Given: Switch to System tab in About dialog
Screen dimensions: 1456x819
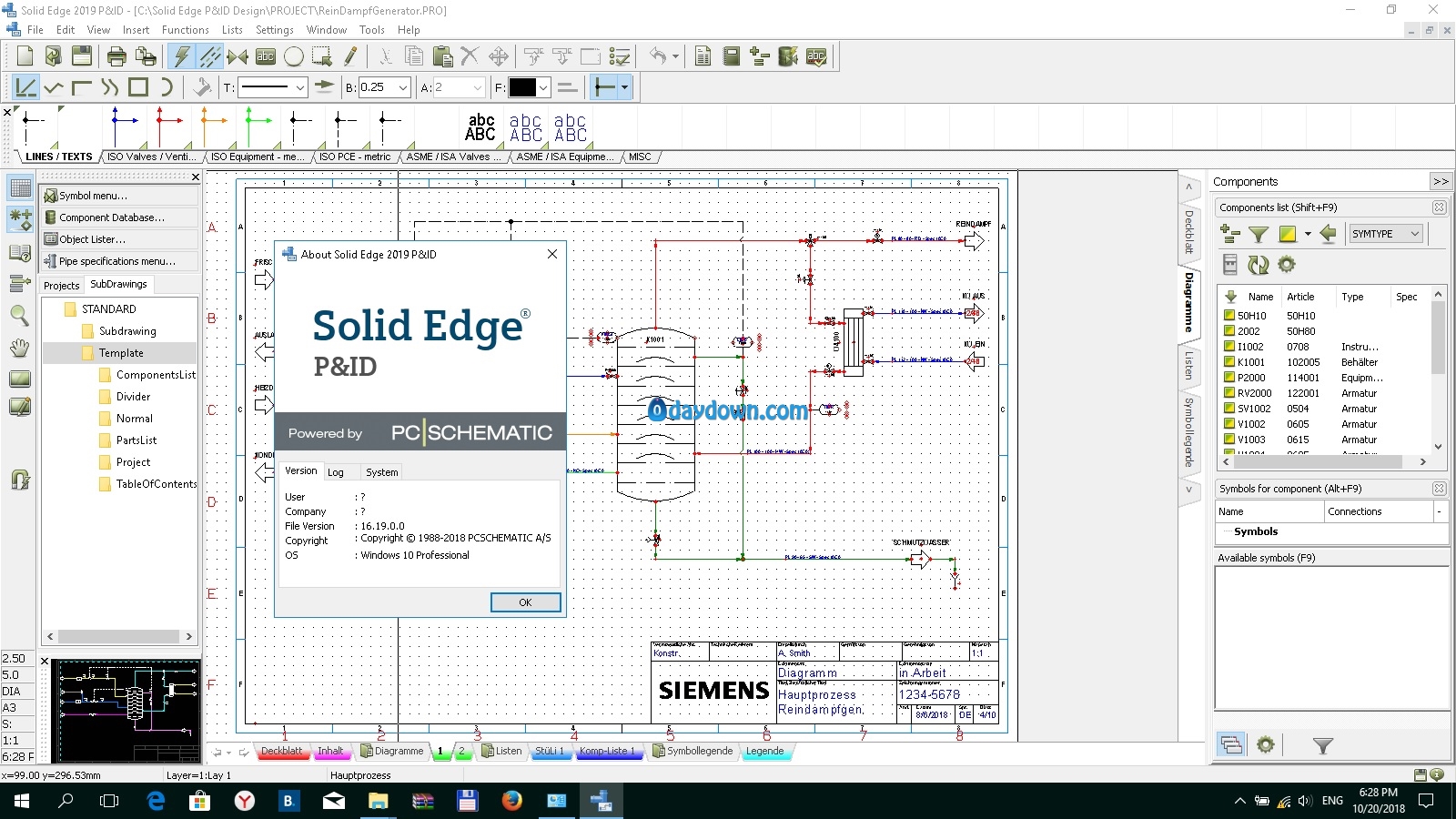Looking at the screenshot, I should tap(381, 472).
